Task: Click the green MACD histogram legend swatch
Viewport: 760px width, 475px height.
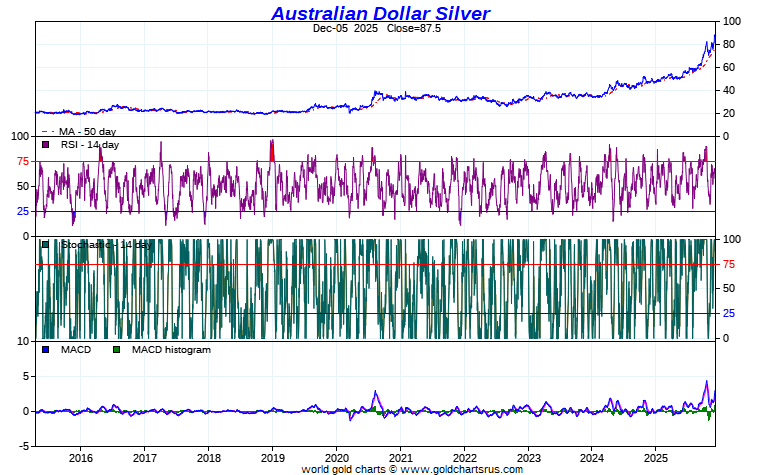Action: 116,349
